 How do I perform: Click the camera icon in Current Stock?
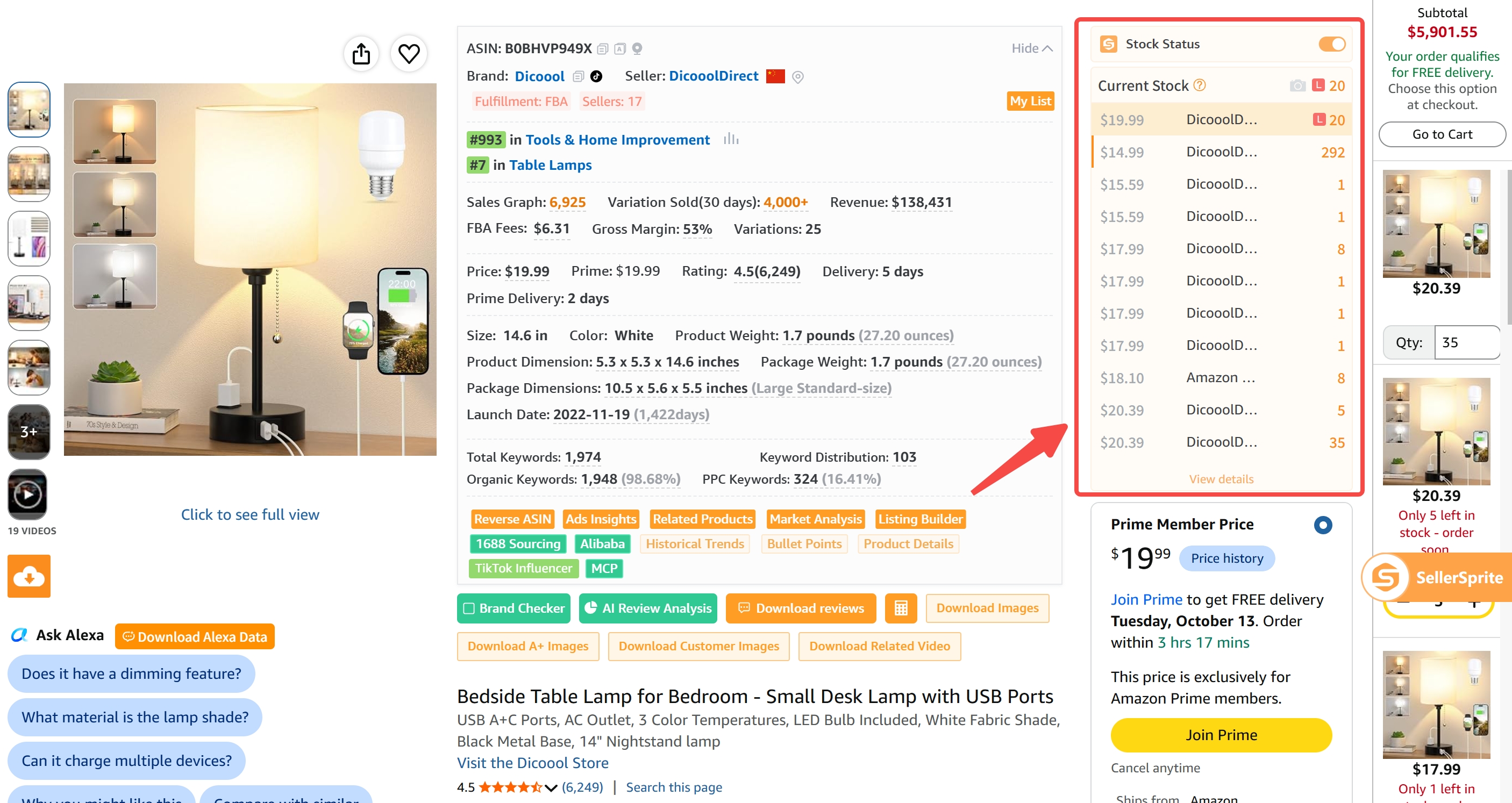coord(1297,86)
